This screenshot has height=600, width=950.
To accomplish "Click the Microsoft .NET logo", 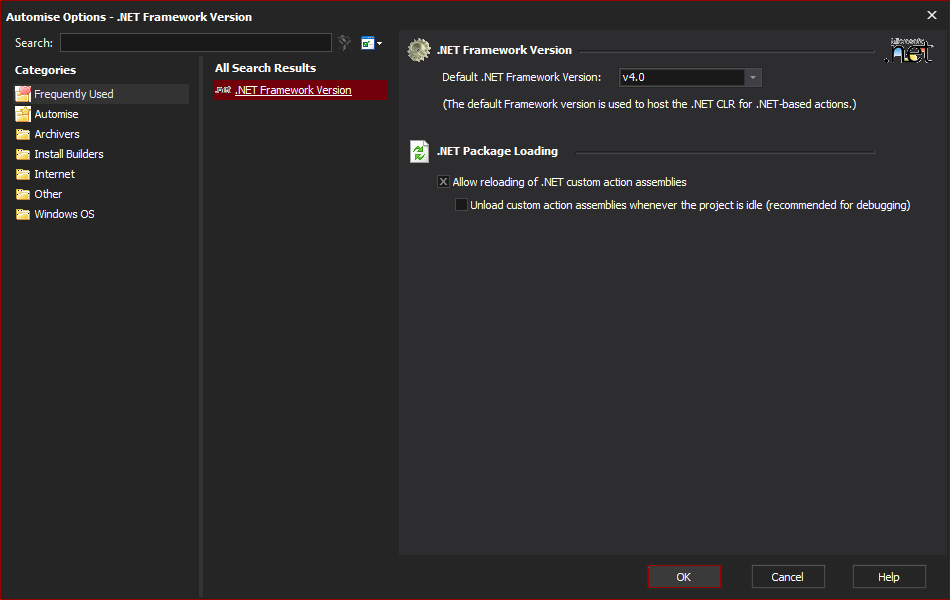I will [909, 50].
